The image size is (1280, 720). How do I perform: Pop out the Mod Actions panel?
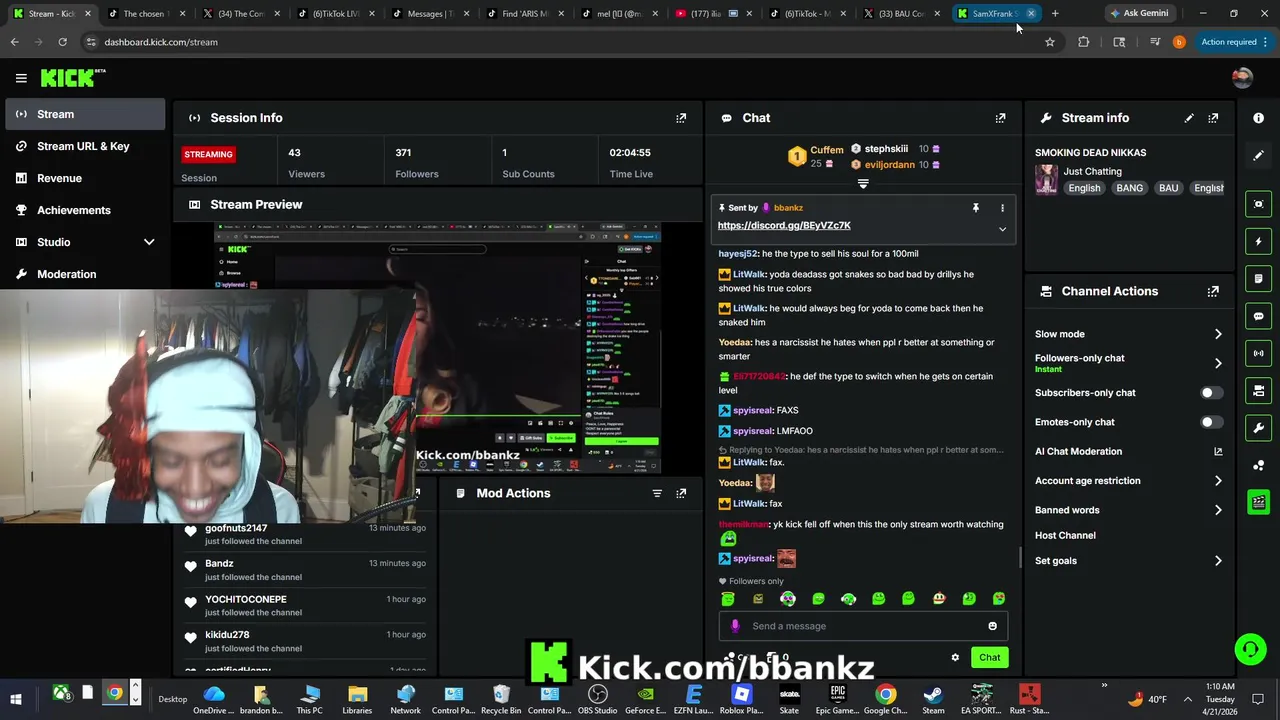[681, 493]
